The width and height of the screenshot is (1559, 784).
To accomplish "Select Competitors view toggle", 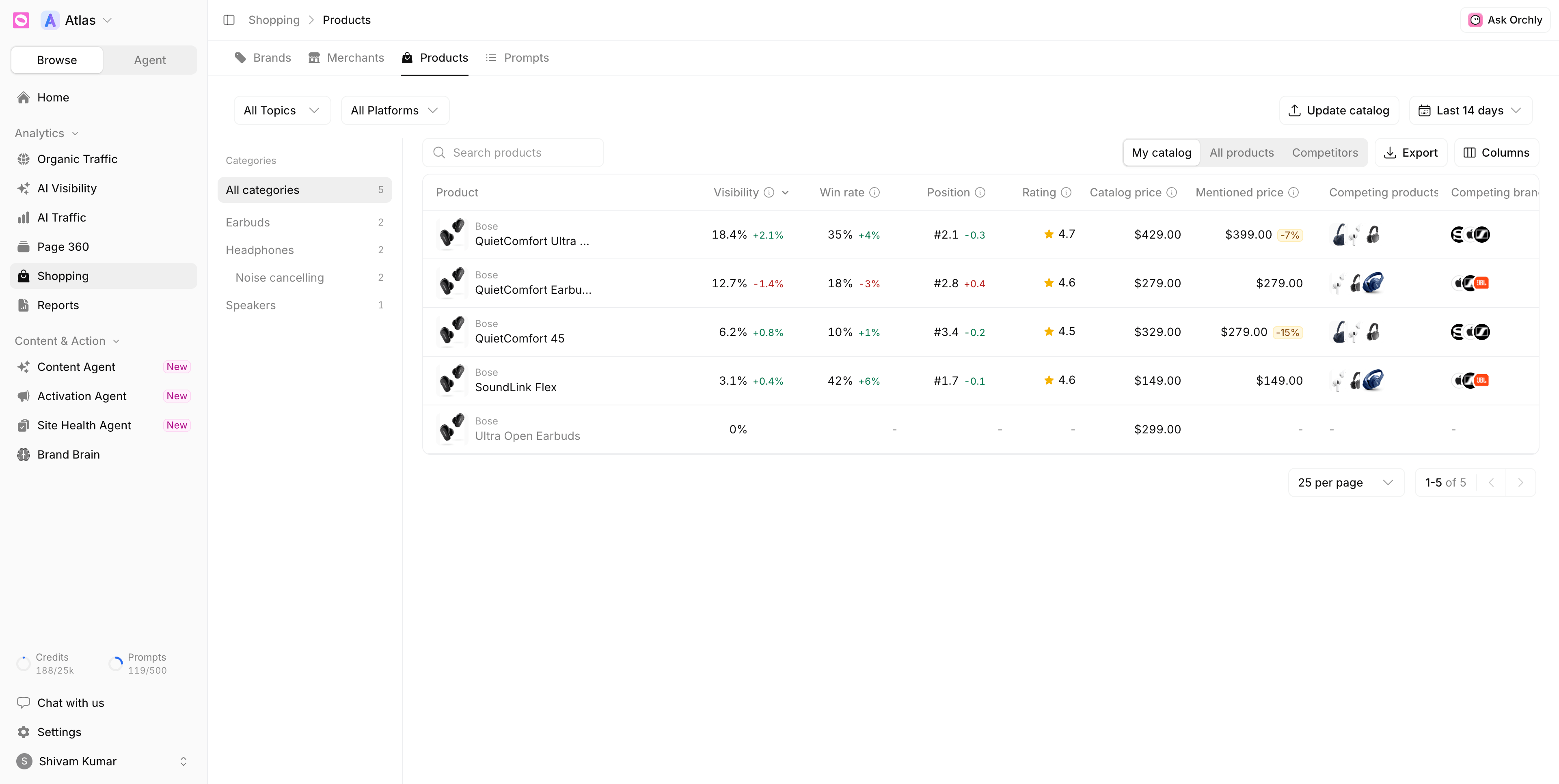I will pos(1325,153).
